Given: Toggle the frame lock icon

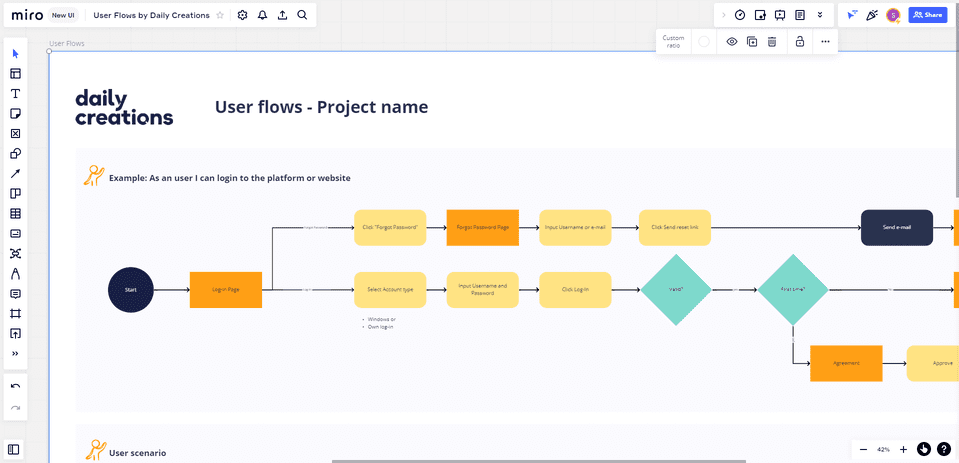Looking at the screenshot, I should point(799,42).
